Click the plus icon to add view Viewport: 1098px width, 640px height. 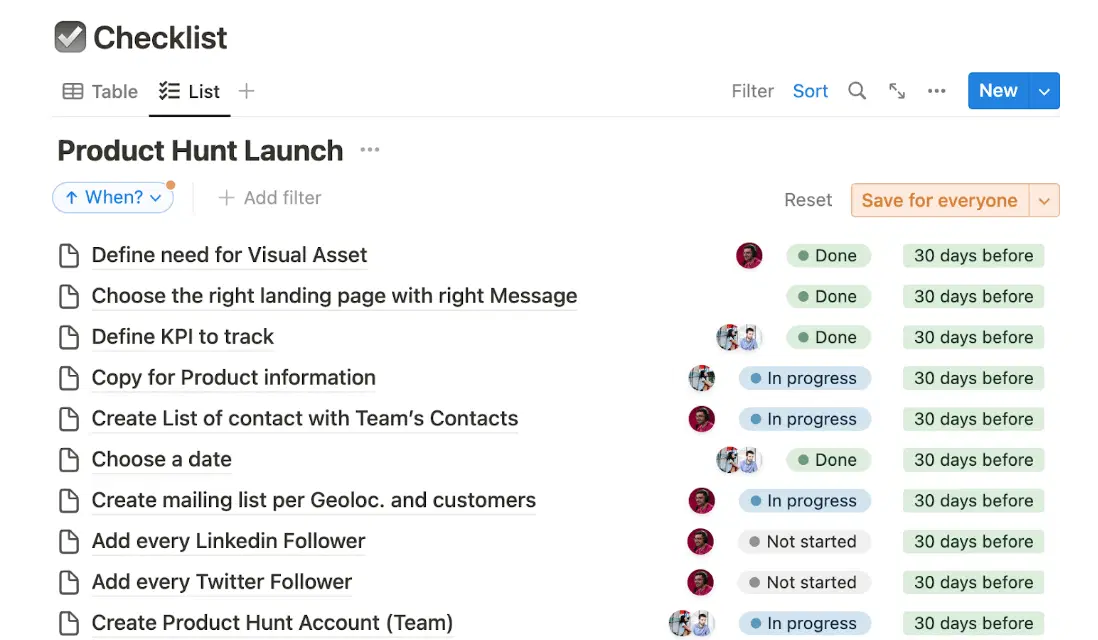pos(247,91)
